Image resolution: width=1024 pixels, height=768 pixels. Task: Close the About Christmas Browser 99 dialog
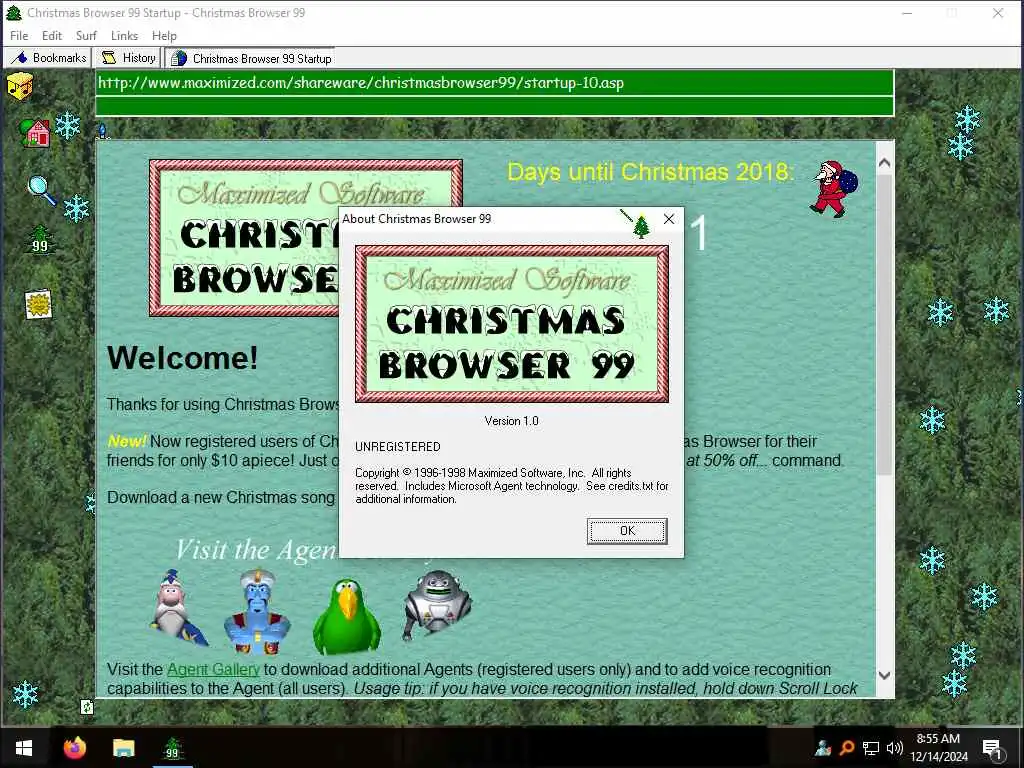(669, 219)
